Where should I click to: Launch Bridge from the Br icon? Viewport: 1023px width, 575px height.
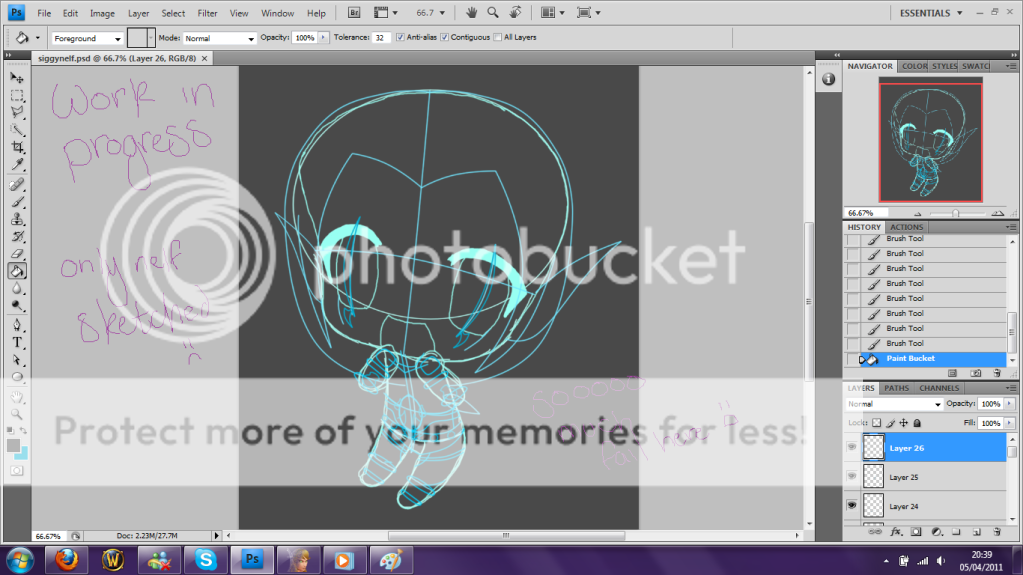click(354, 13)
